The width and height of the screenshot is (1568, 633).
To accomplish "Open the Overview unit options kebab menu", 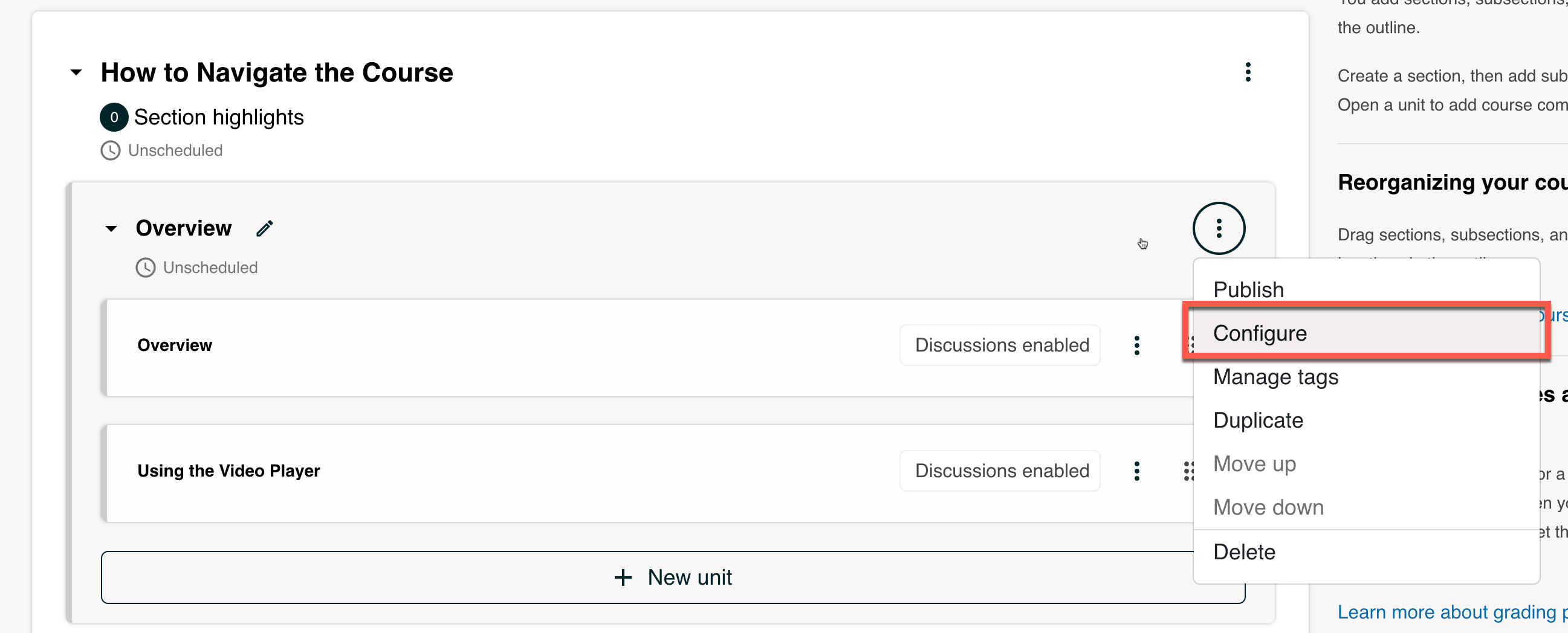I will (x=1137, y=345).
